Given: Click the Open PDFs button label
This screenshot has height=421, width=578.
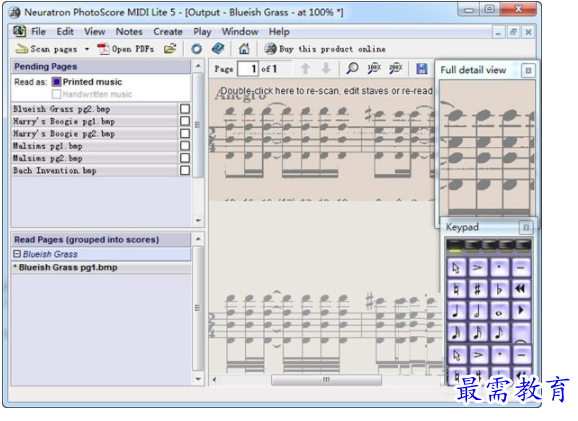Looking at the screenshot, I should point(133,49).
